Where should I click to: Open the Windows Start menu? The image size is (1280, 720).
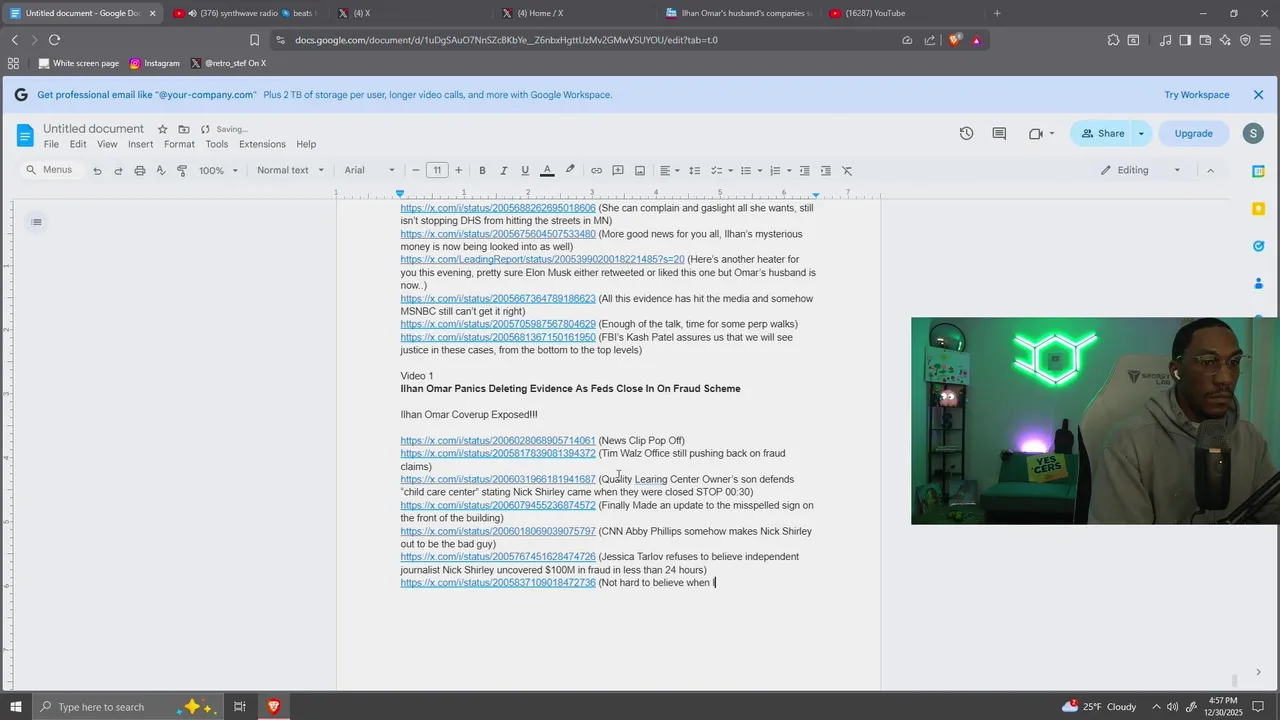16,707
